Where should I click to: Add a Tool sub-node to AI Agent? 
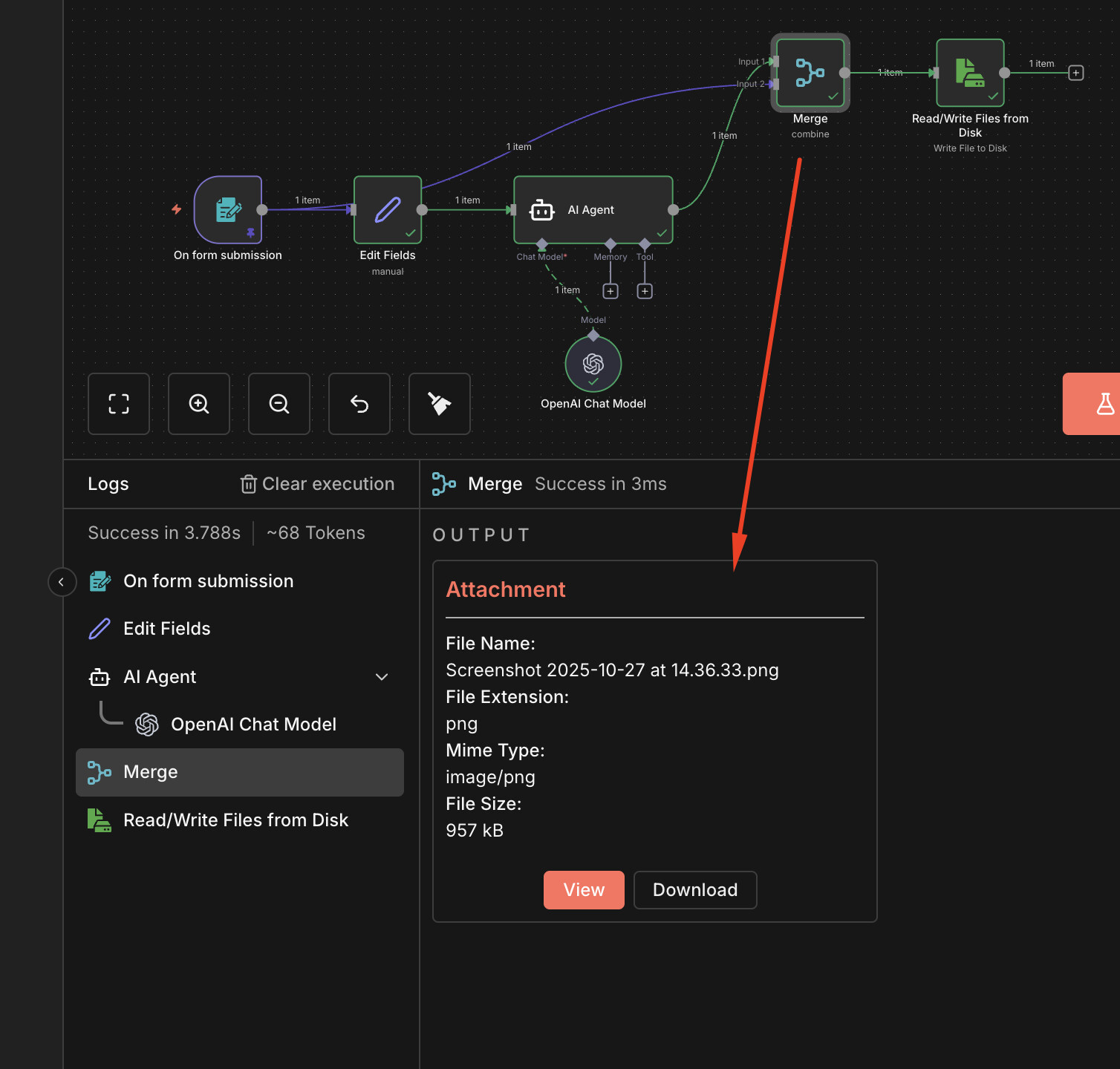point(645,292)
